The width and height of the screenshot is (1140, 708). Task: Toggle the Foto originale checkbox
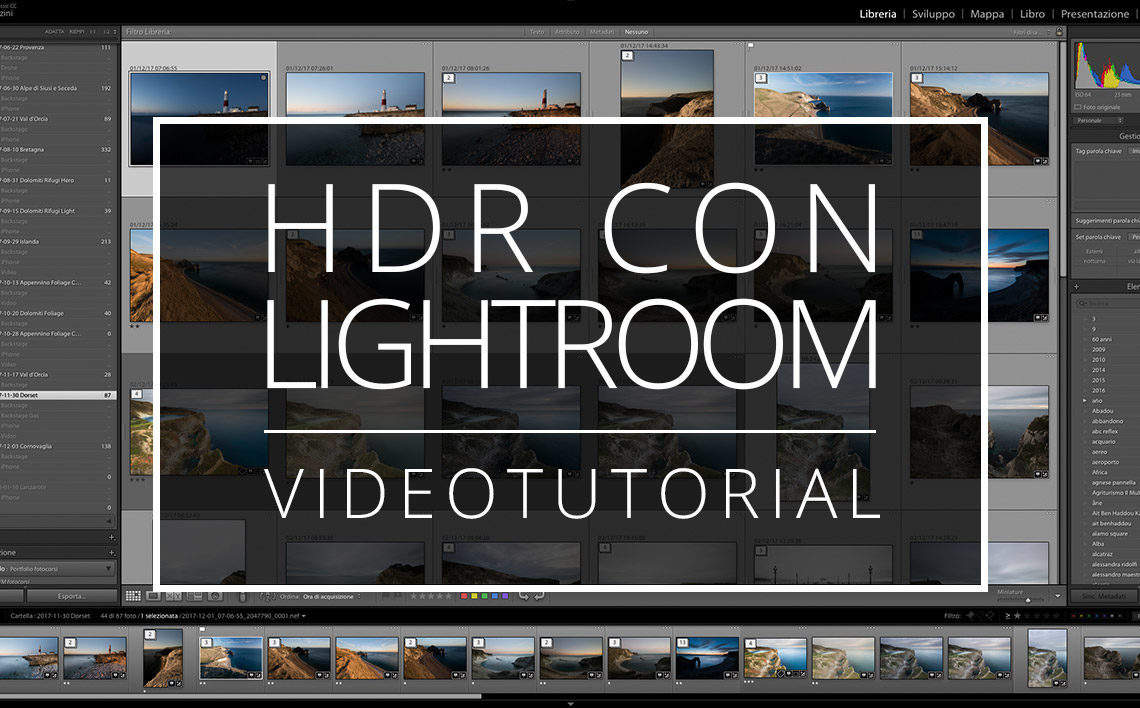(x=1077, y=107)
